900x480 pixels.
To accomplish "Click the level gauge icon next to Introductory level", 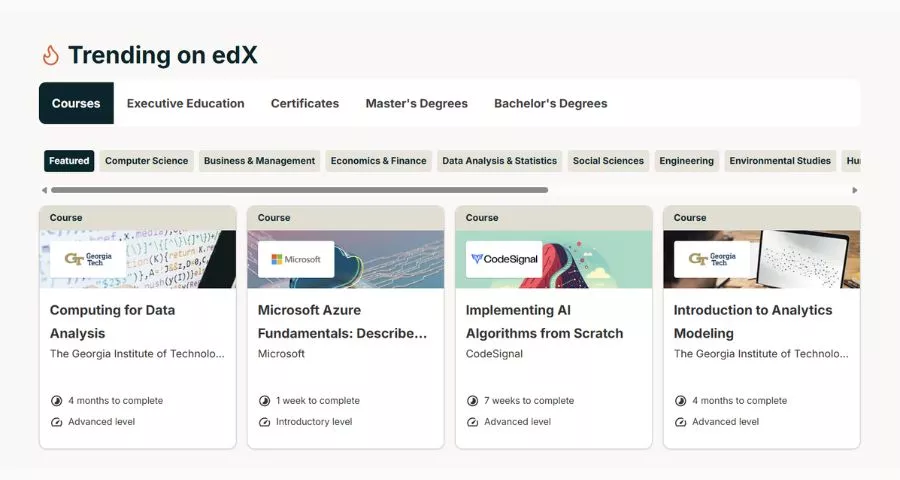I will pyautogui.click(x=265, y=422).
